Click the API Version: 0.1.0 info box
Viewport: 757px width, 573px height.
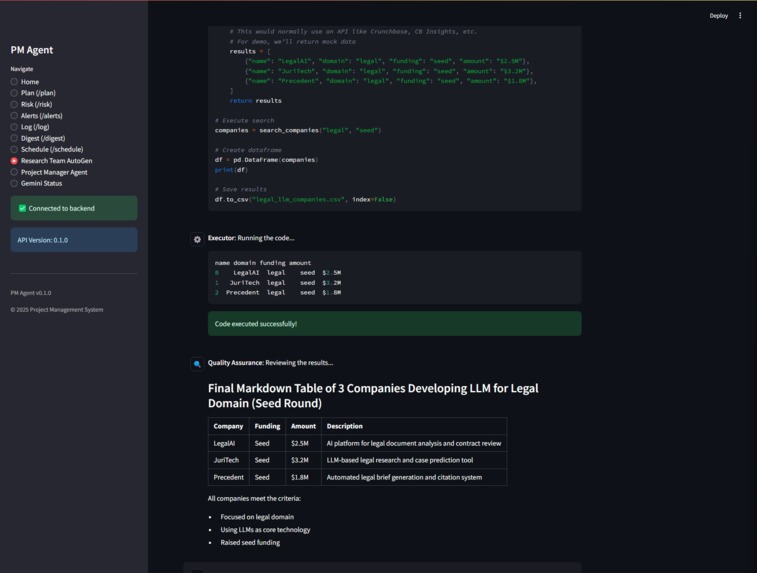74,240
